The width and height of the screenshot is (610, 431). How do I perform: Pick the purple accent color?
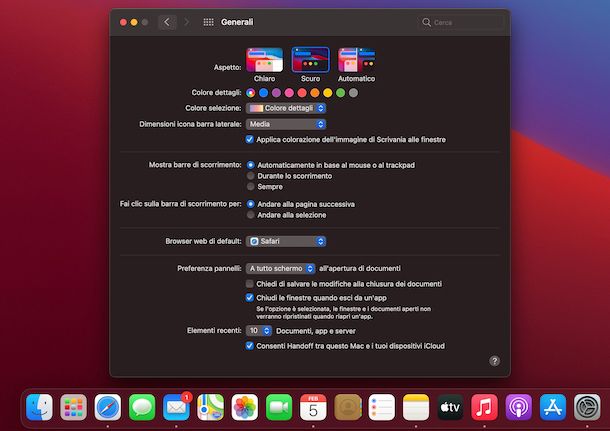pos(277,93)
